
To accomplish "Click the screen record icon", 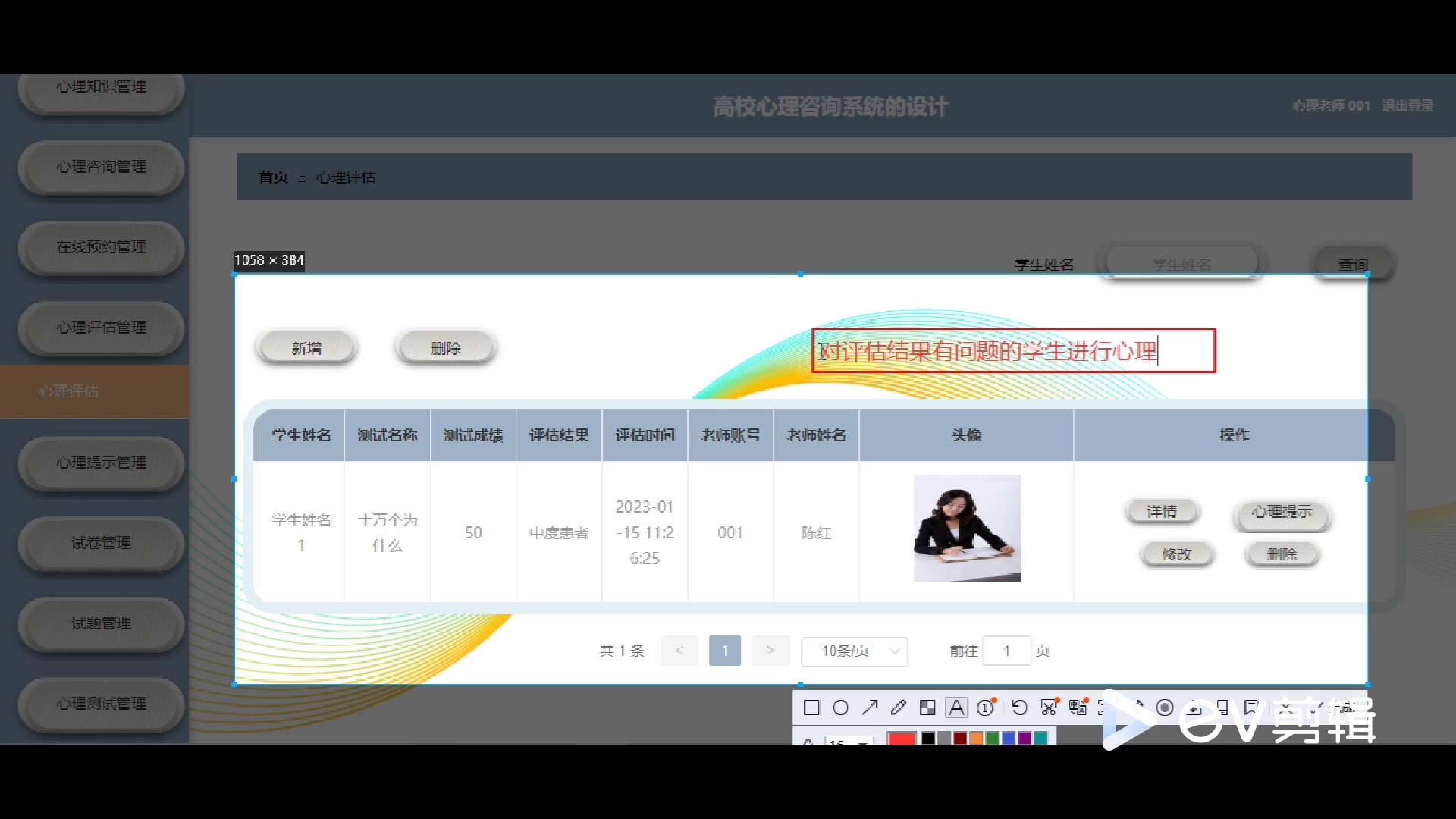I will pyautogui.click(x=1165, y=708).
